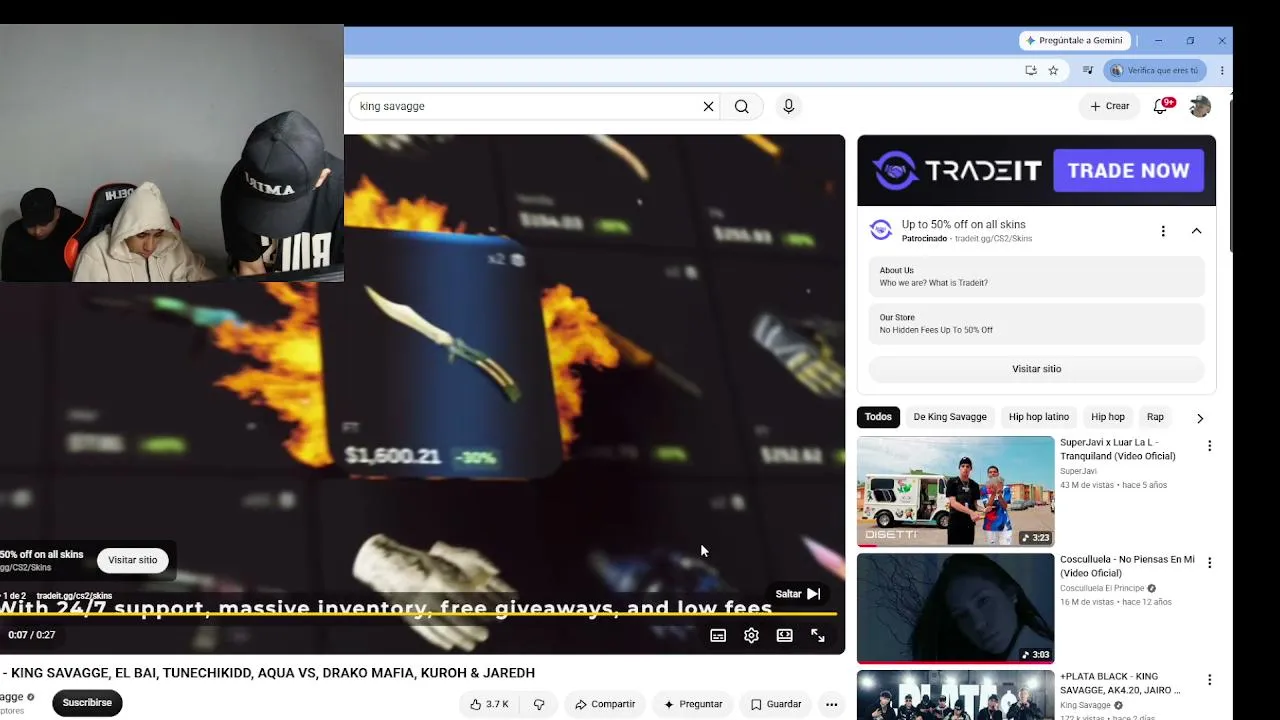1280x720 pixels.
Task: Open the Our Store ad link
Action: 1036,324
